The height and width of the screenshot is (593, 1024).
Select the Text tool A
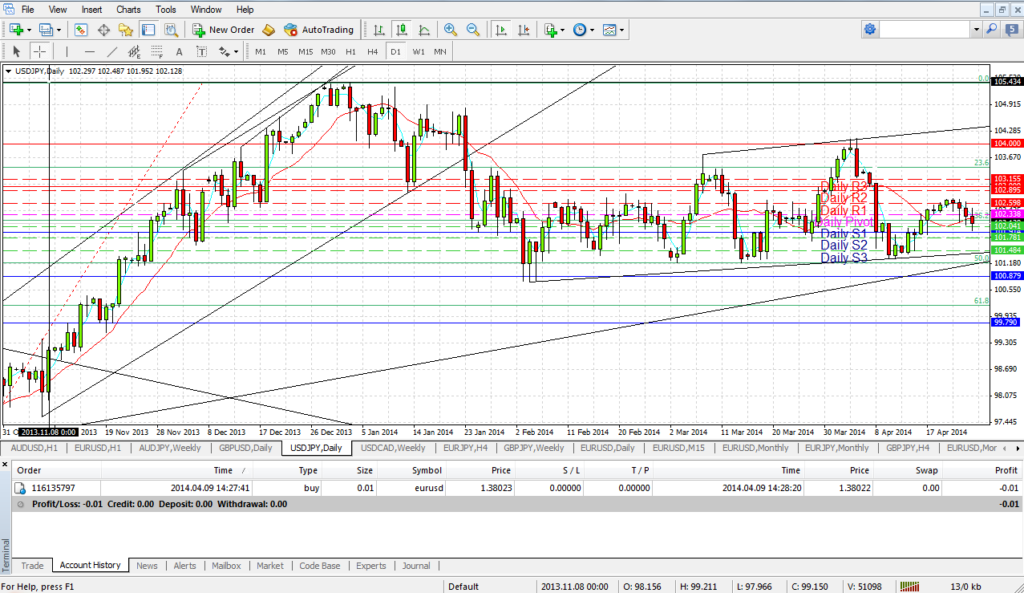pyautogui.click(x=179, y=51)
